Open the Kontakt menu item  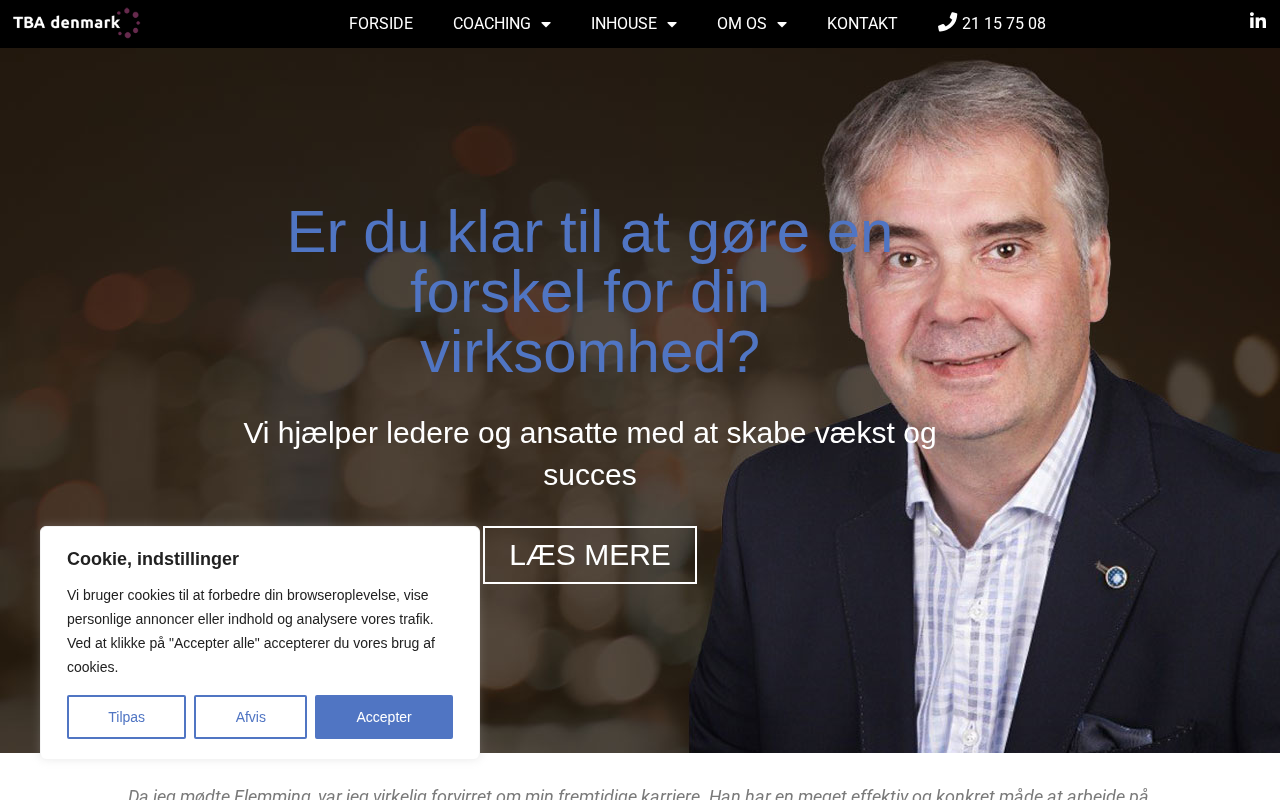(x=862, y=24)
